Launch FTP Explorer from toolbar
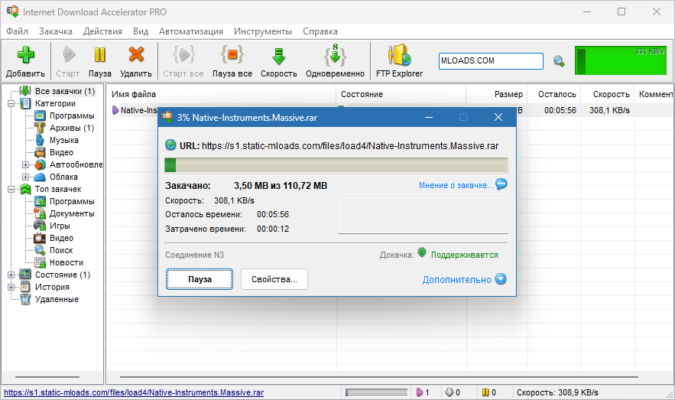 399,55
